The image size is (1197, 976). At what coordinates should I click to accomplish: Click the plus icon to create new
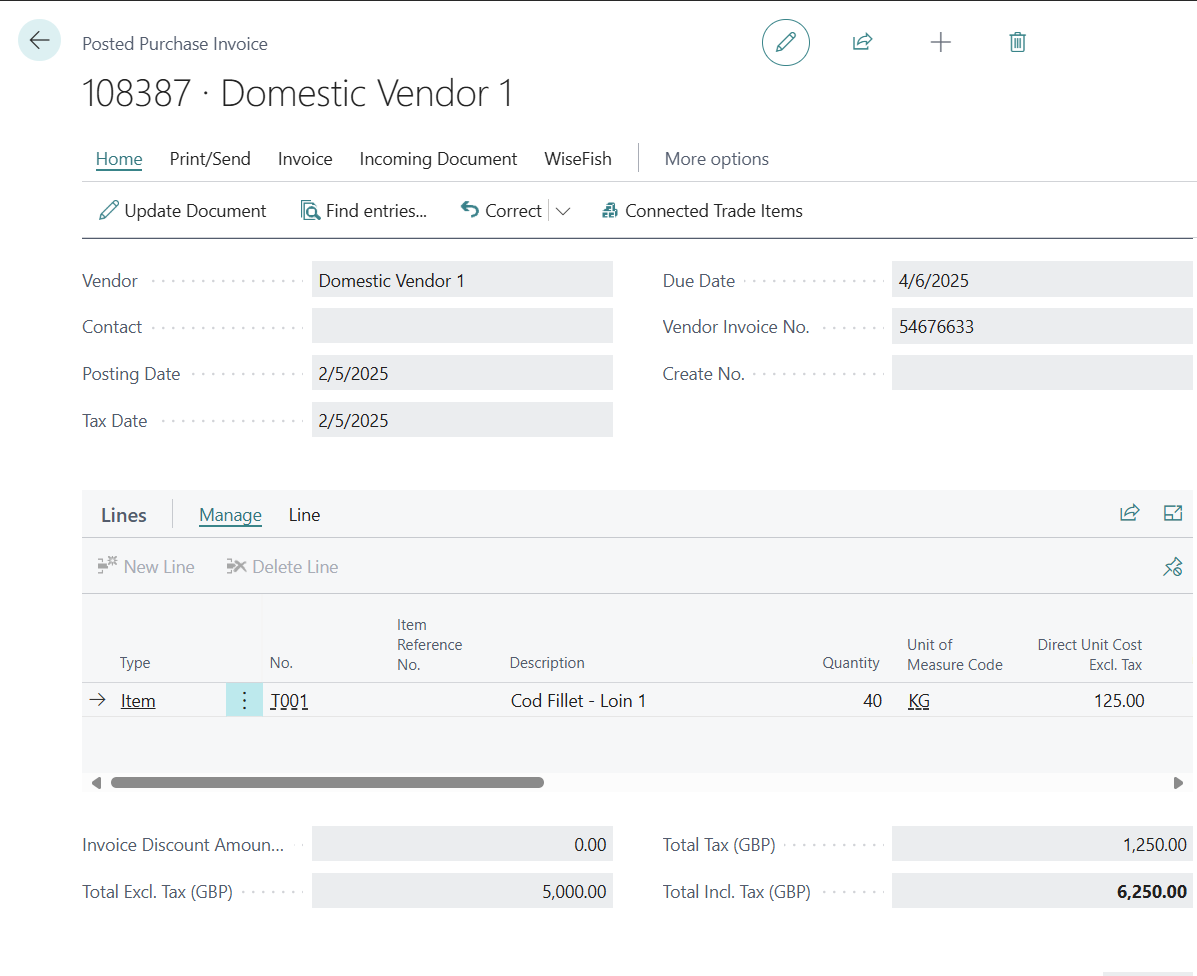(940, 42)
